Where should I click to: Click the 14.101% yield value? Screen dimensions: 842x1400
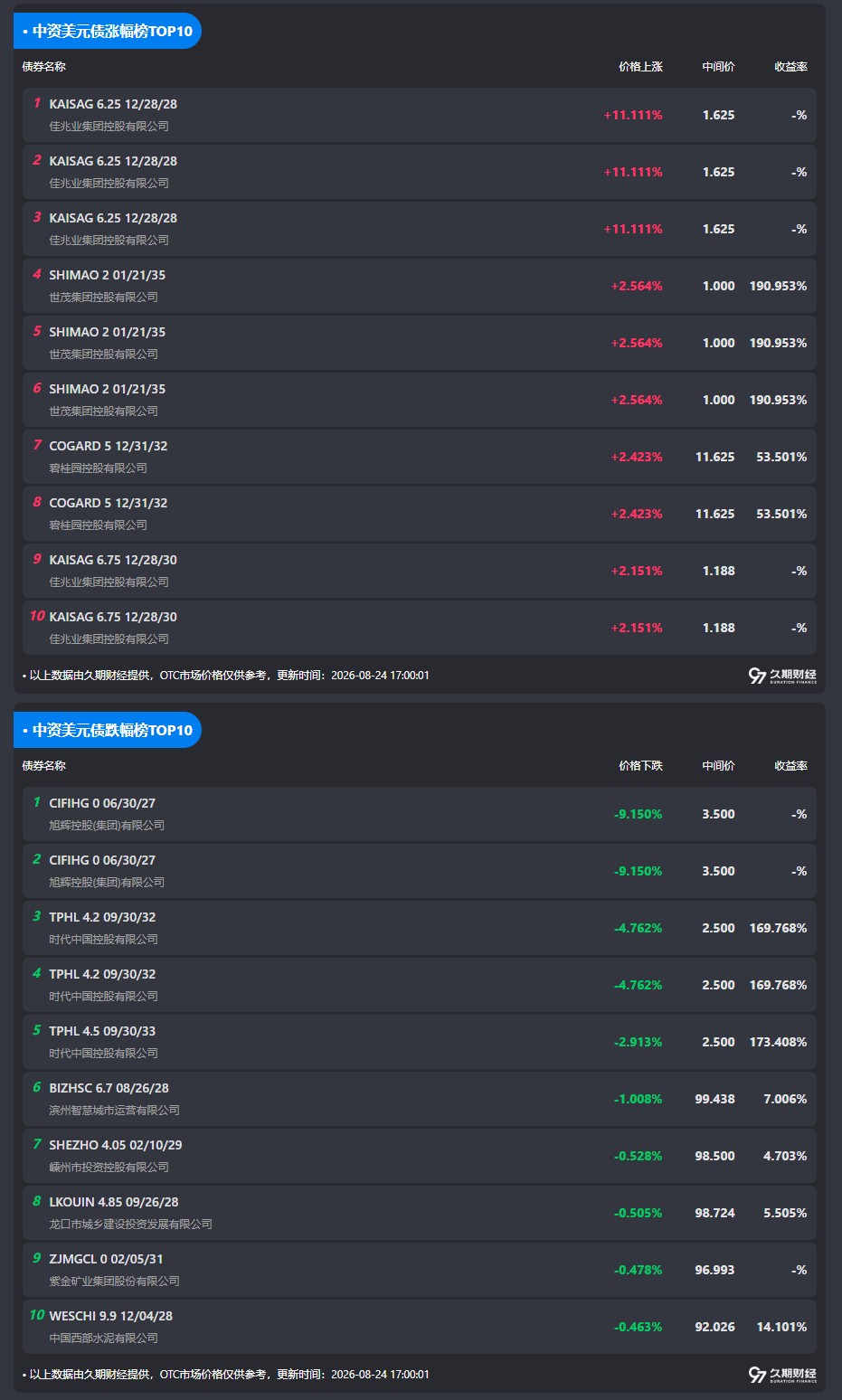(x=781, y=1327)
